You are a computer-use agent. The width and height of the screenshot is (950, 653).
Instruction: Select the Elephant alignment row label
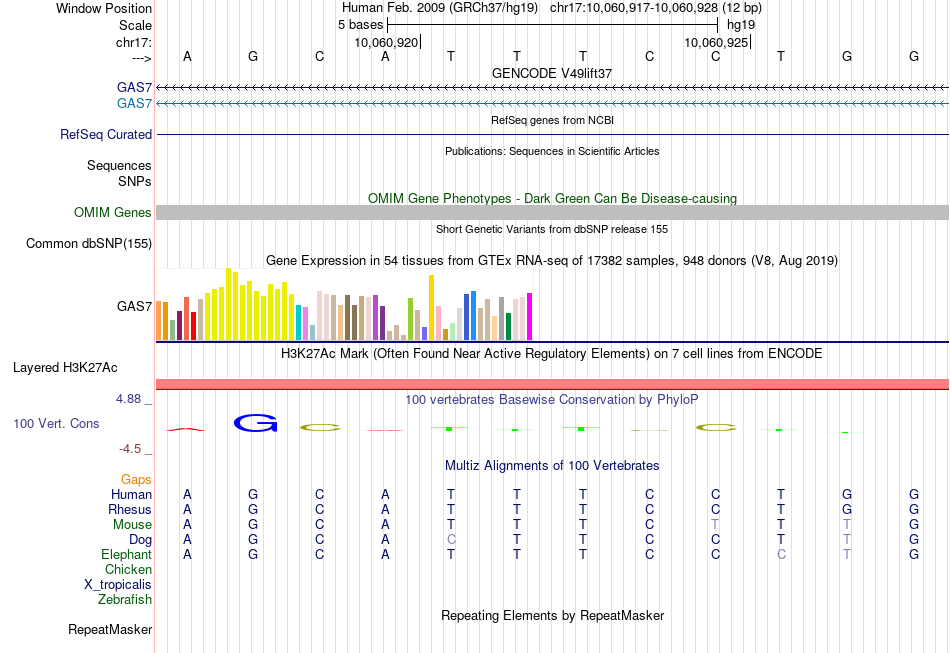(x=127, y=554)
